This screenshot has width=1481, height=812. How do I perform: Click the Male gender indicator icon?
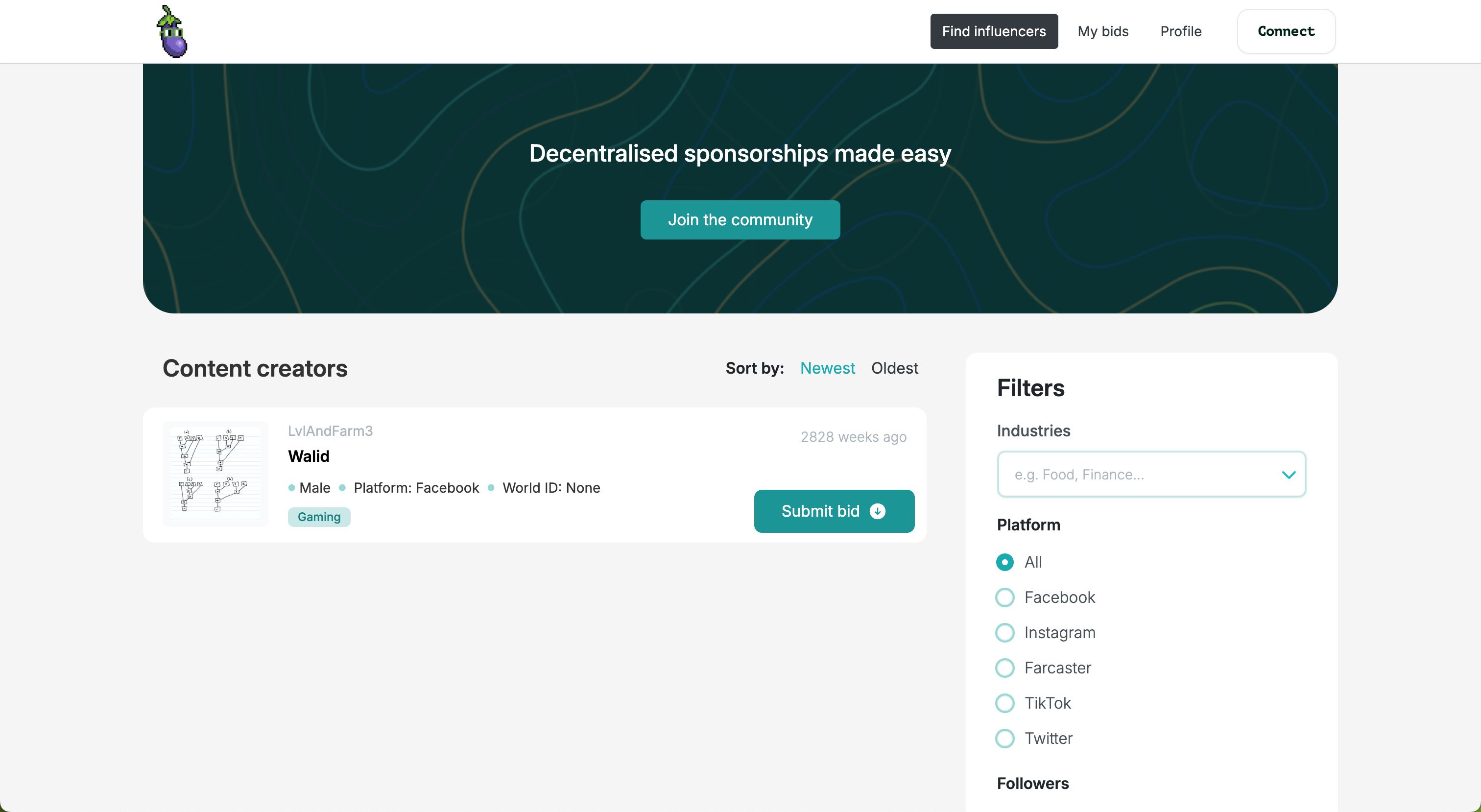291,487
